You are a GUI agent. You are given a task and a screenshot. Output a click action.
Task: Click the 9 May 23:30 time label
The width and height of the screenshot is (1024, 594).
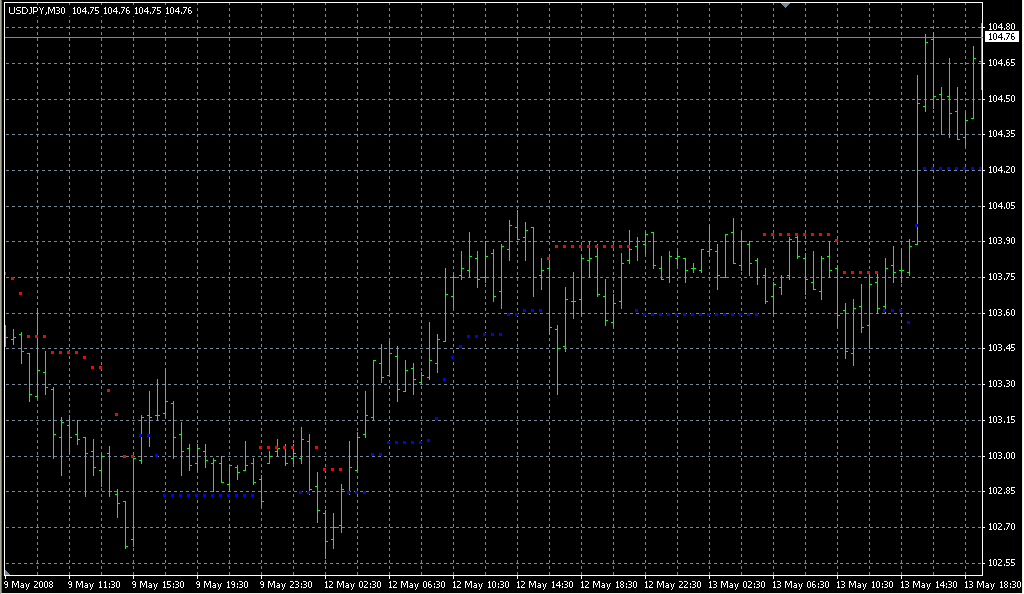click(x=288, y=584)
